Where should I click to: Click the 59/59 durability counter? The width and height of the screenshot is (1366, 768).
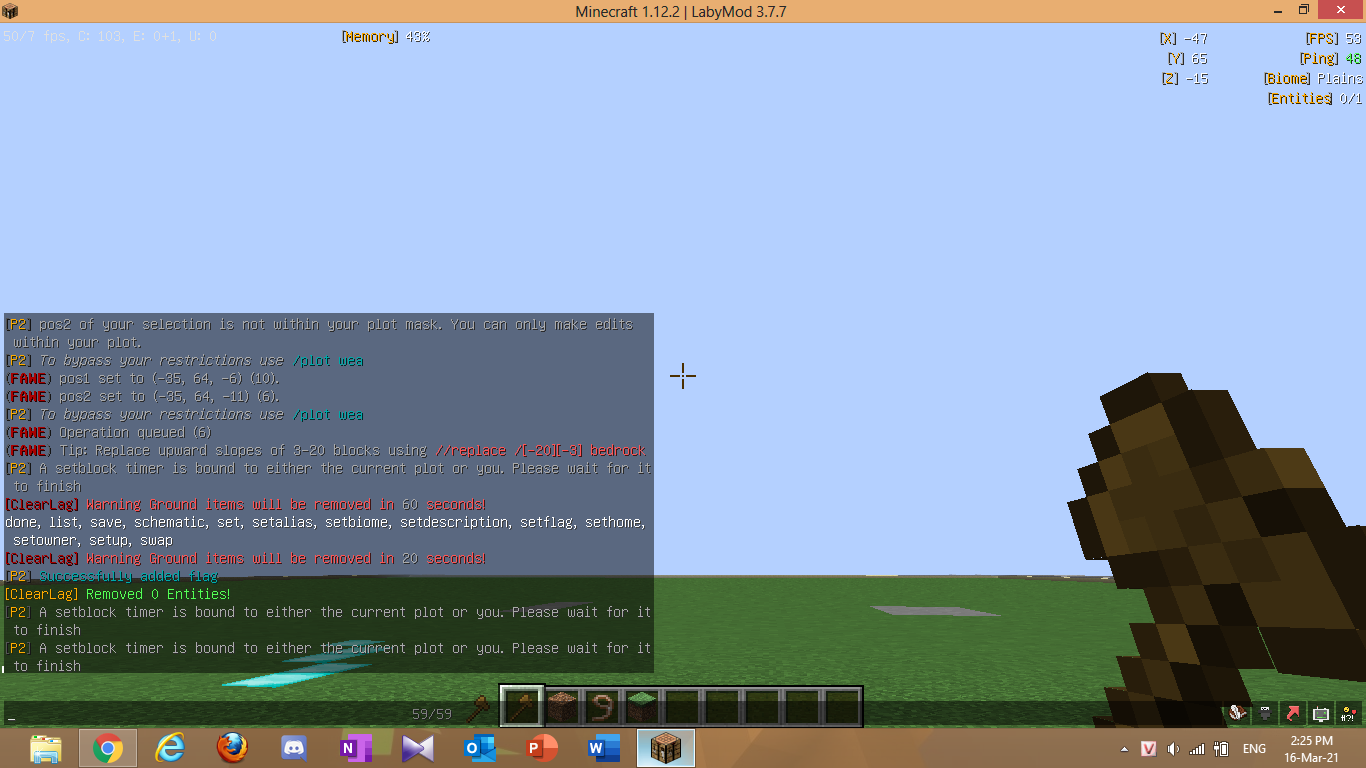coord(432,714)
